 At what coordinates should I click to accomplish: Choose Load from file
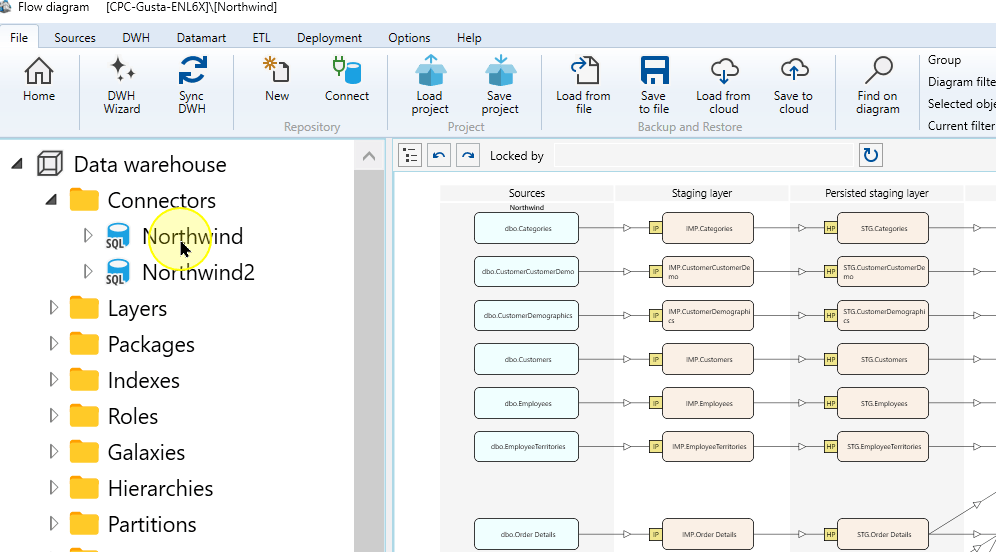[583, 86]
